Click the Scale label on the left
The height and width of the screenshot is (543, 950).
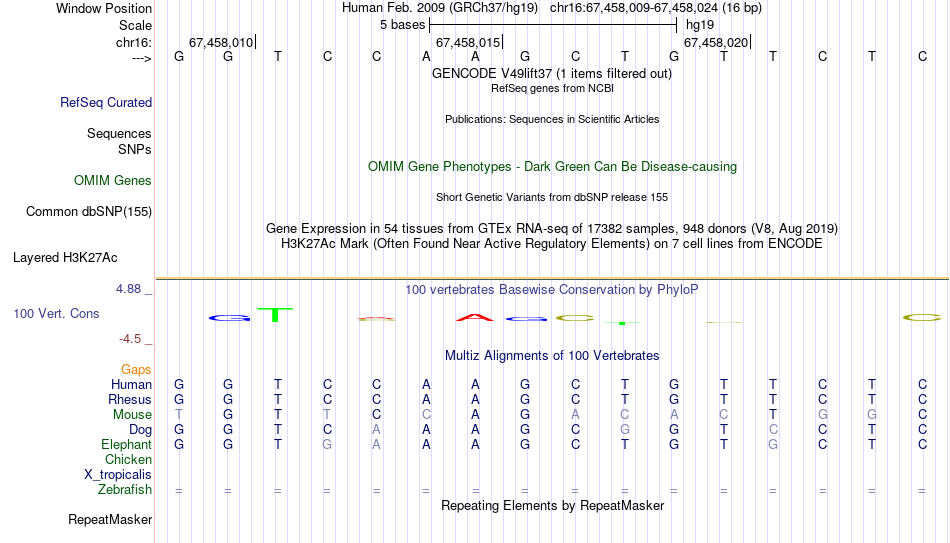136,25
